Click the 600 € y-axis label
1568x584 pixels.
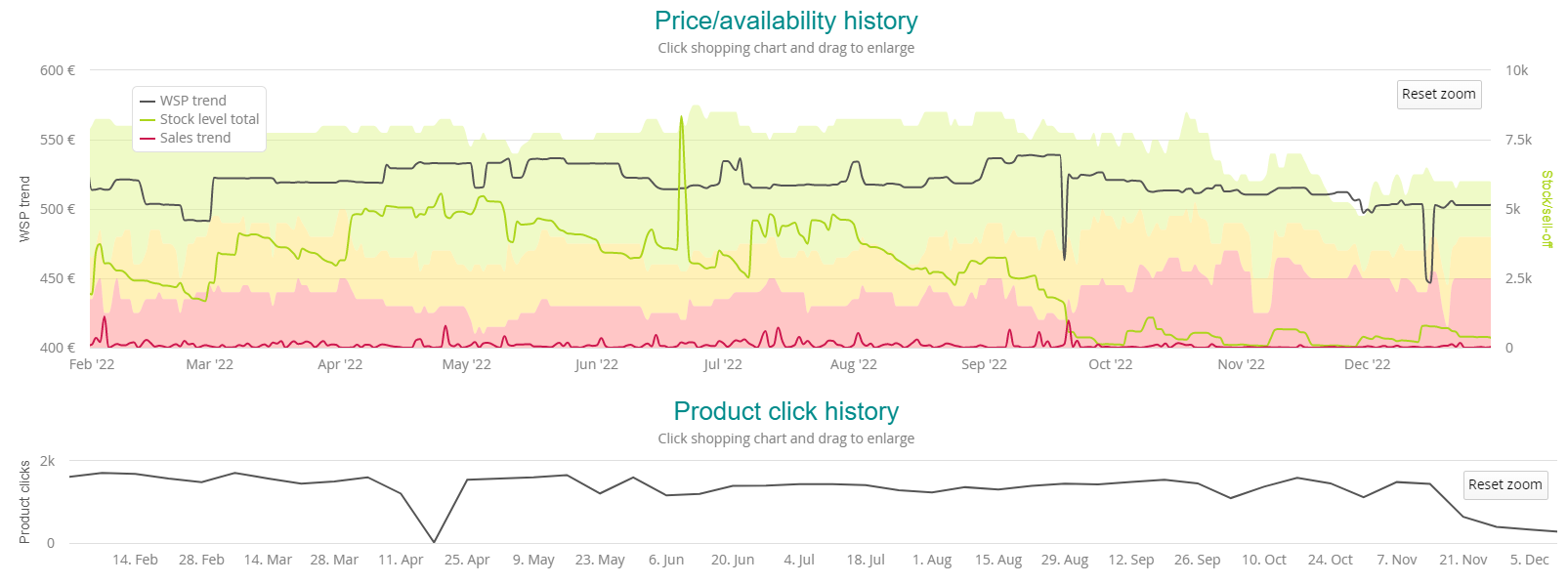[58, 70]
